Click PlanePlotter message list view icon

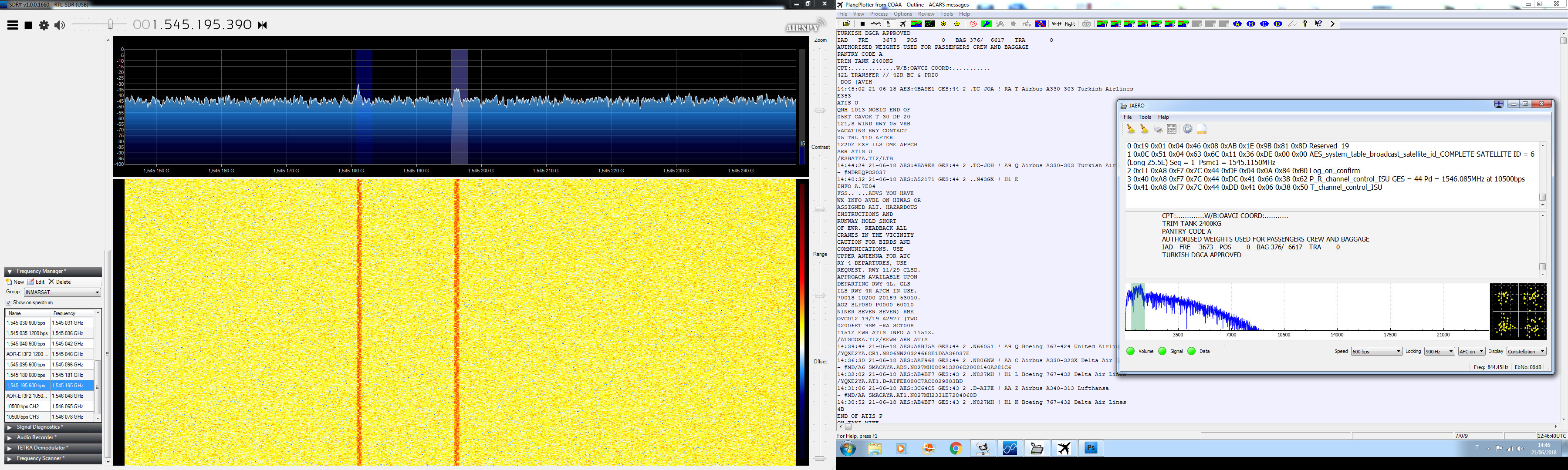(890, 24)
